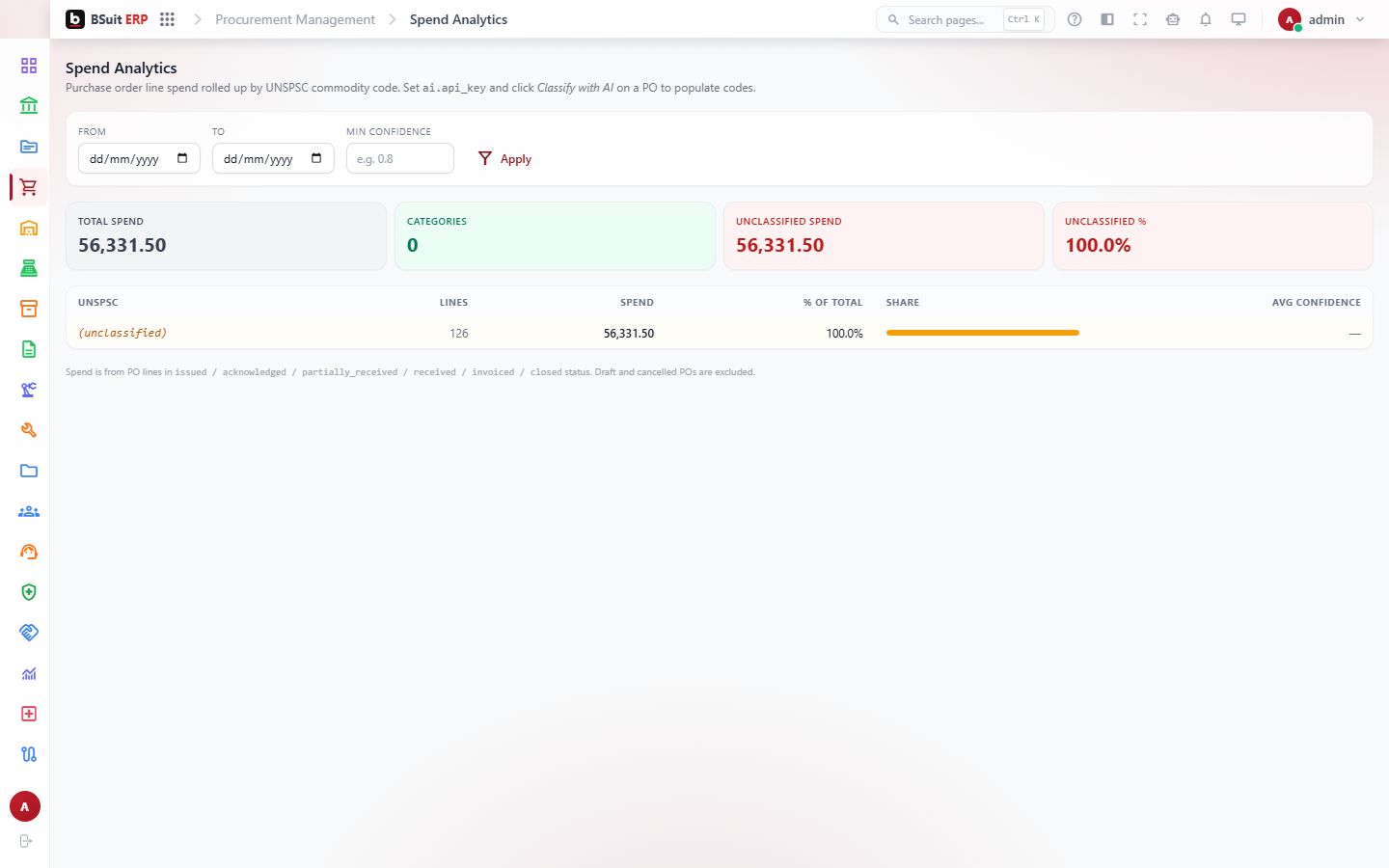The height and width of the screenshot is (868, 1389).
Task: Open the FROM date picker calendar
Action: (182, 158)
